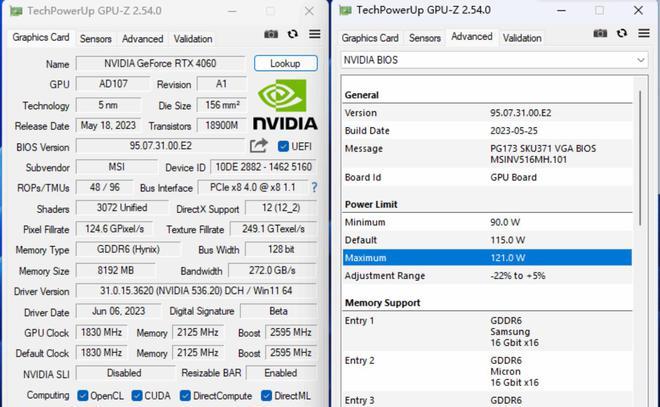Viewport: 660px width, 407px height.
Task: Click the Lookup button
Action: (285, 64)
